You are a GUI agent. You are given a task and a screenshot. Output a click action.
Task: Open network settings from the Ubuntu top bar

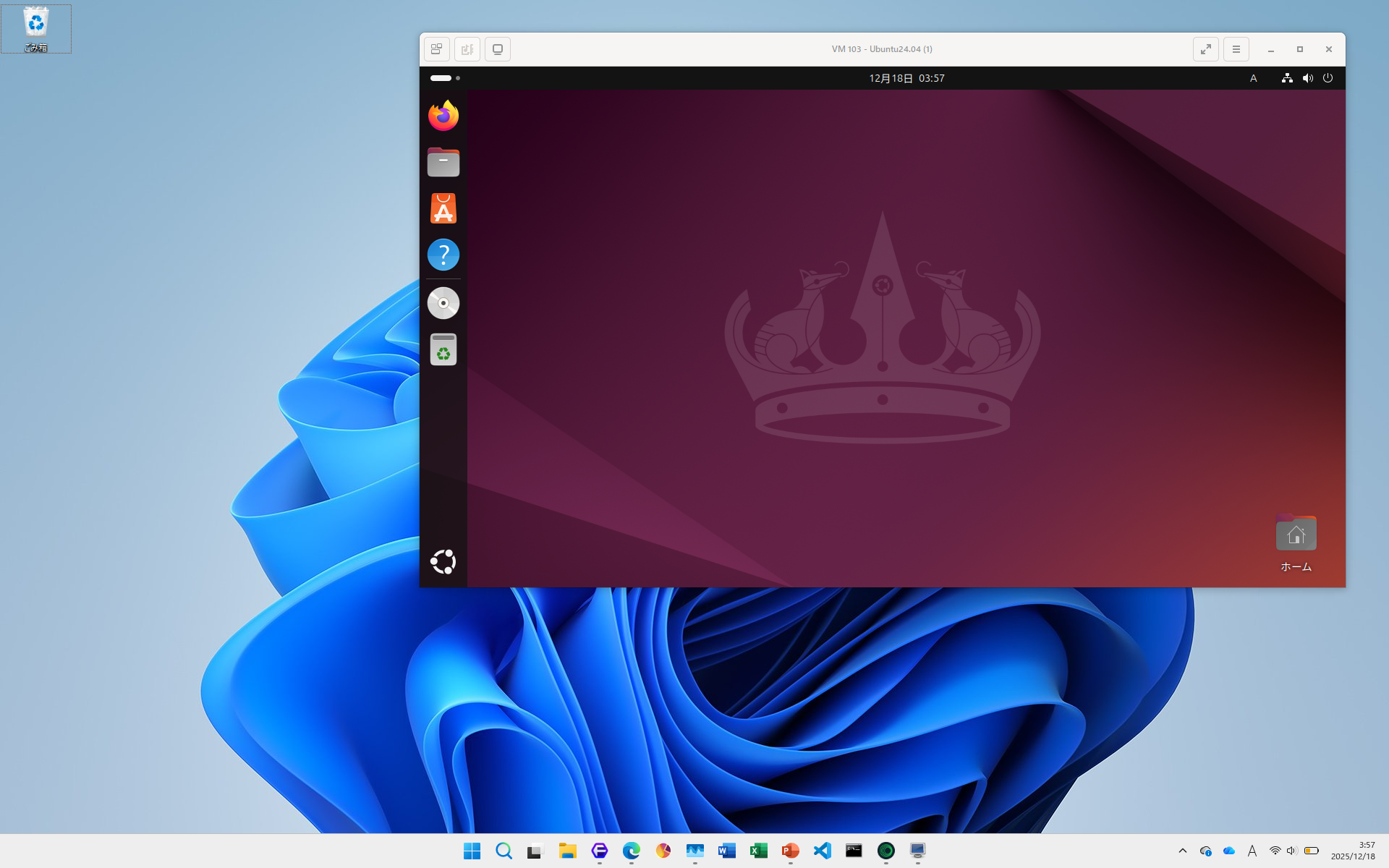[x=1287, y=77]
